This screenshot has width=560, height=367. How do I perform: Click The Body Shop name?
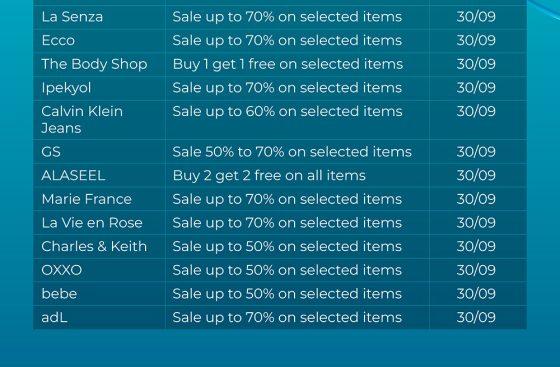[94, 64]
